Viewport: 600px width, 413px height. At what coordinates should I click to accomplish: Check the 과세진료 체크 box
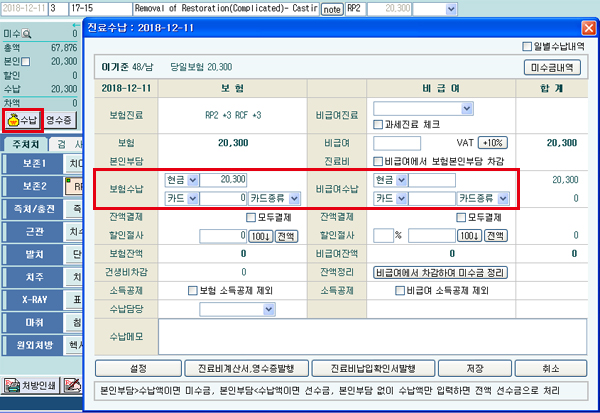click(378, 124)
